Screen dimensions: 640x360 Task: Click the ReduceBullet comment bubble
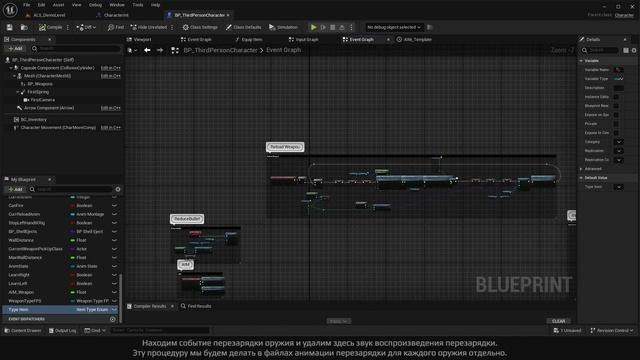pos(187,219)
